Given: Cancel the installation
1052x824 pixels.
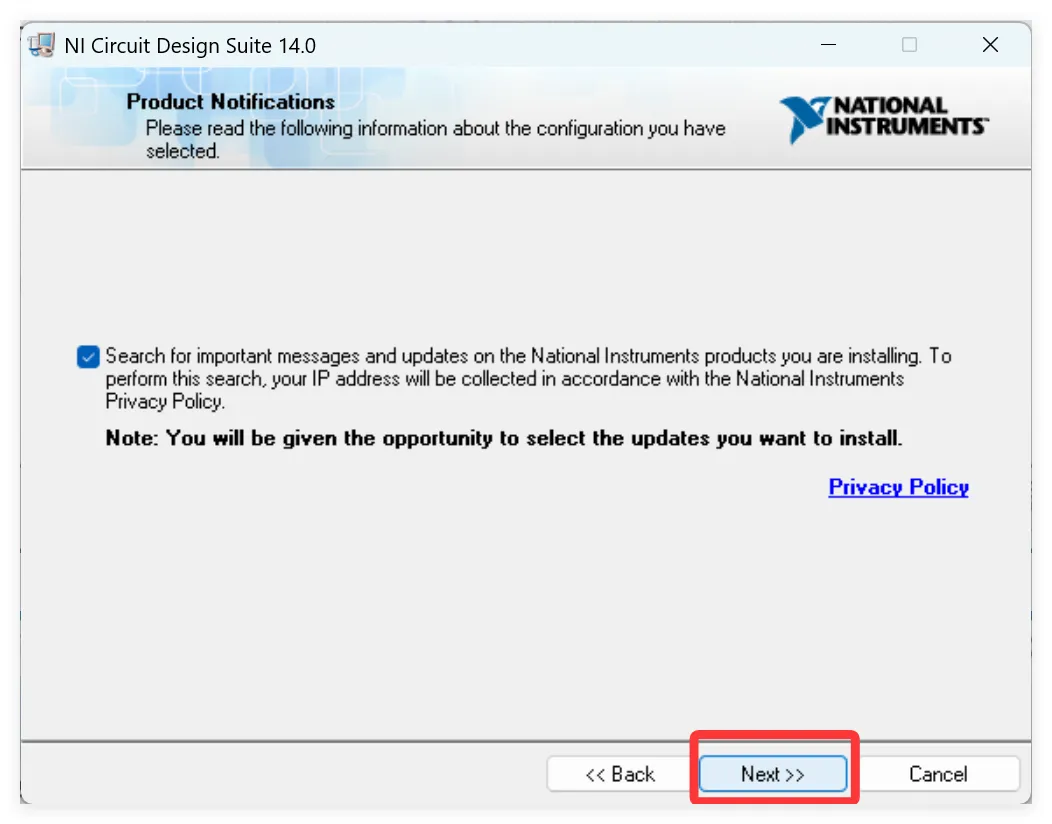Looking at the screenshot, I should (x=938, y=774).
